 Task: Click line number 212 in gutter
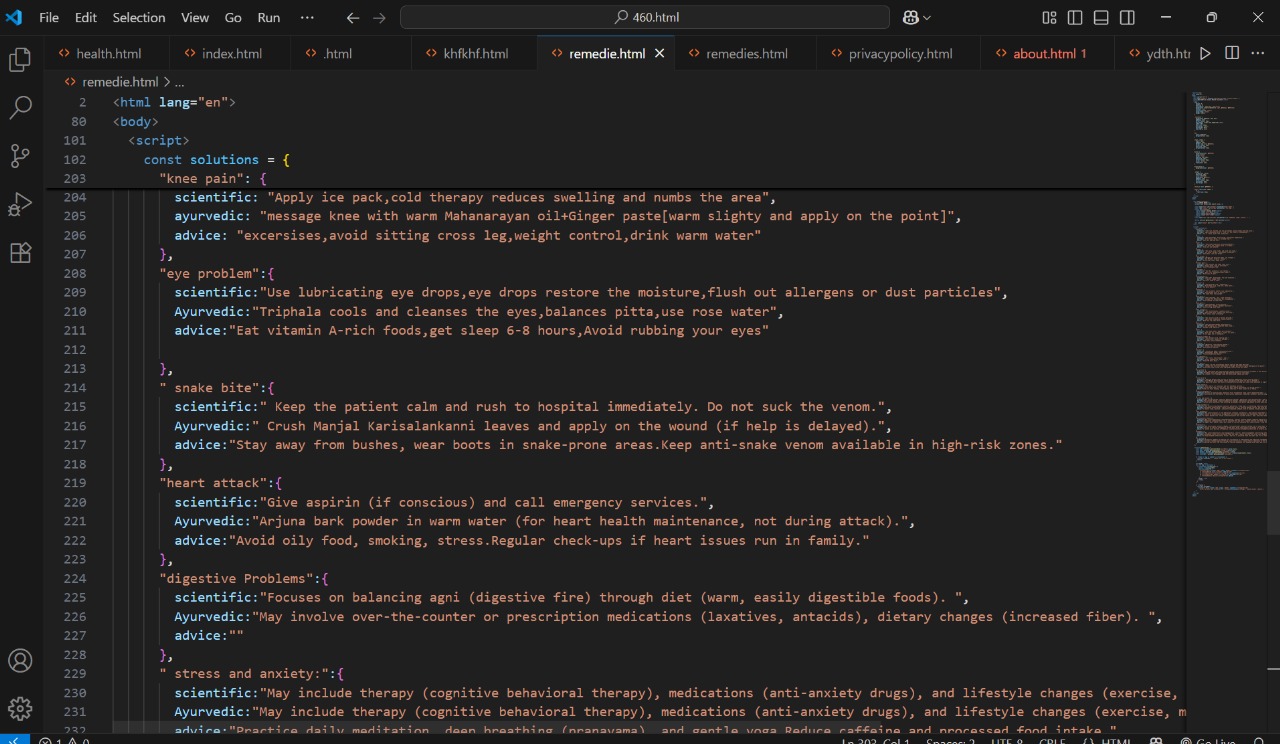75,349
